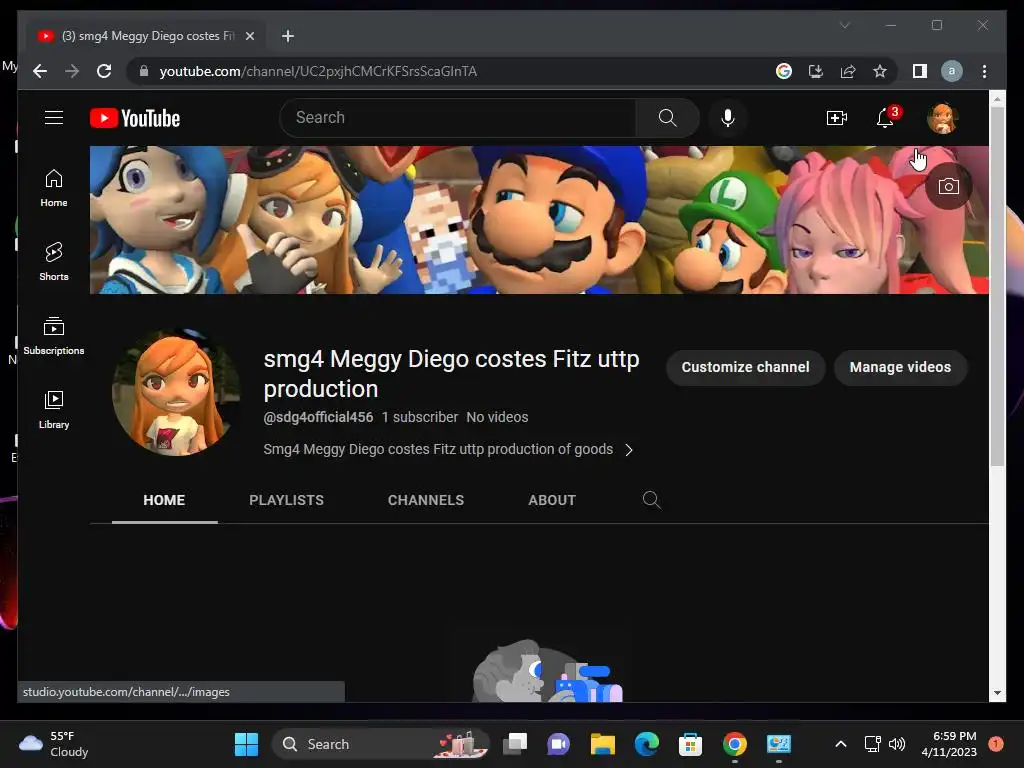Go to Home in the sidebar

click(x=54, y=187)
